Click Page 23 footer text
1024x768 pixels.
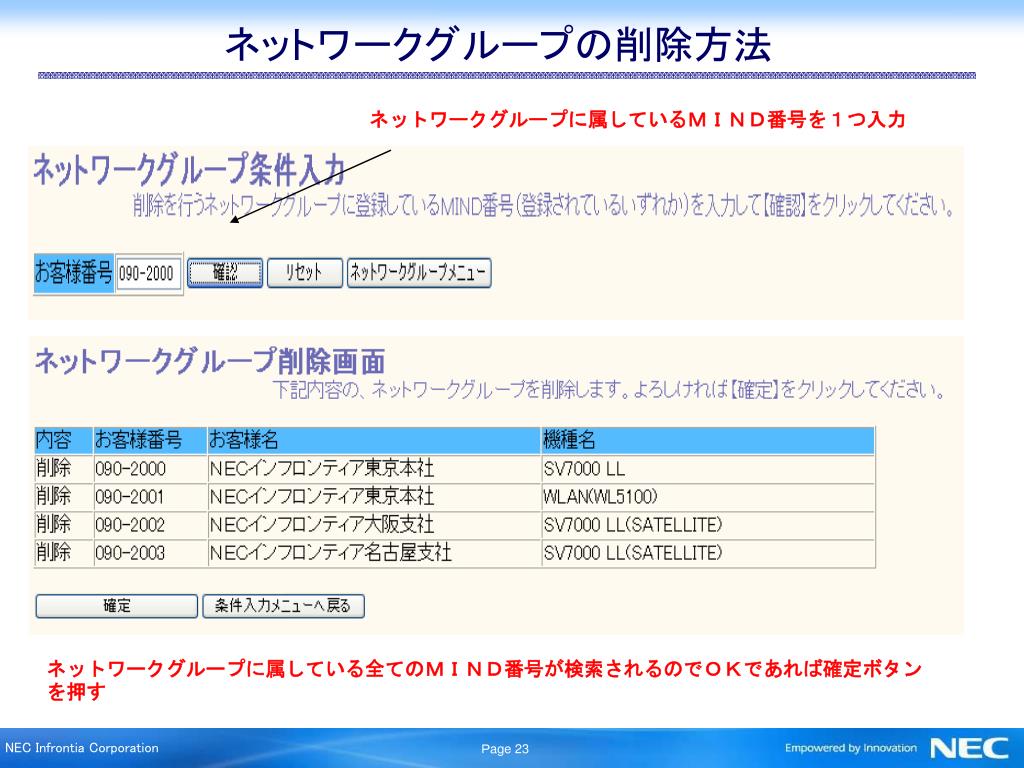click(505, 749)
